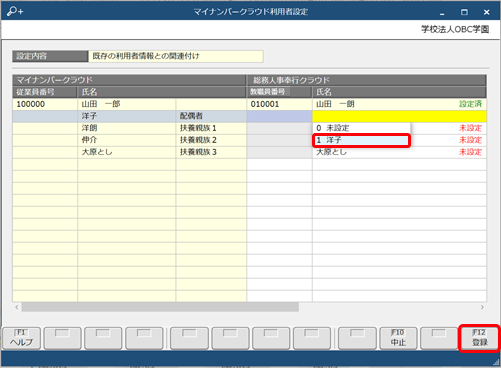Image resolution: width=501 pixels, height=368 pixels.
Task: Select the 伸介 name cell
Action: click(127, 140)
